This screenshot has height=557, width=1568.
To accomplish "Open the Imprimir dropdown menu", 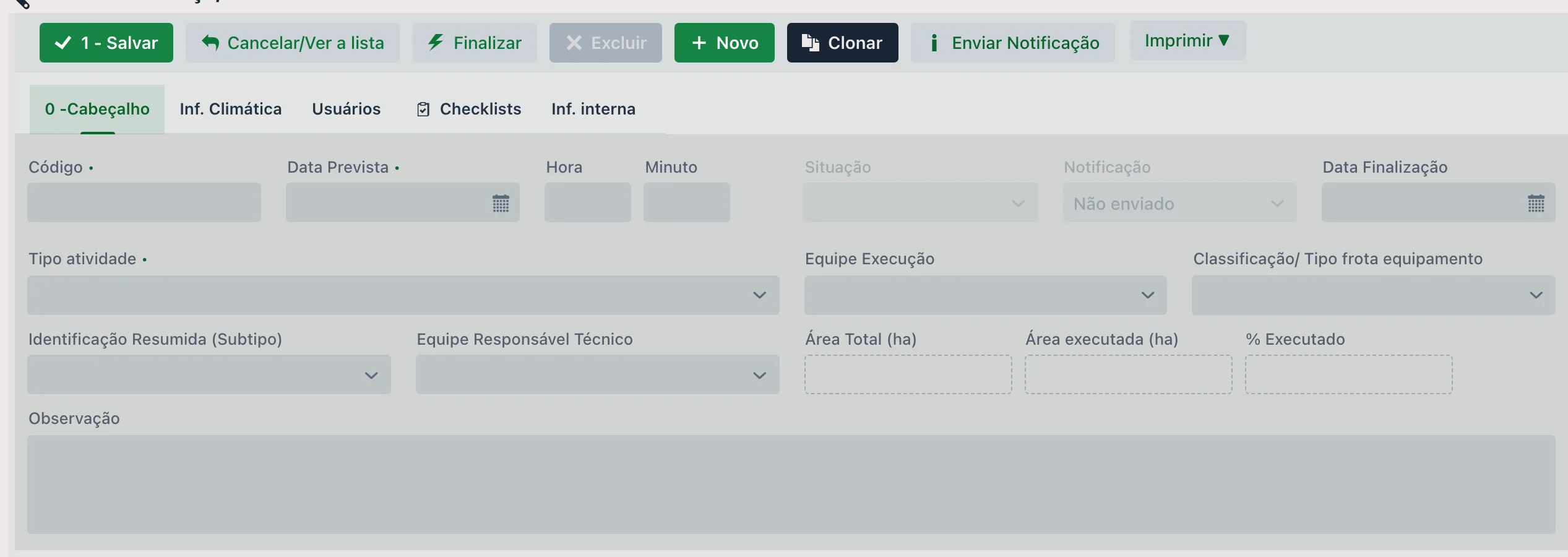I will click(1187, 41).
